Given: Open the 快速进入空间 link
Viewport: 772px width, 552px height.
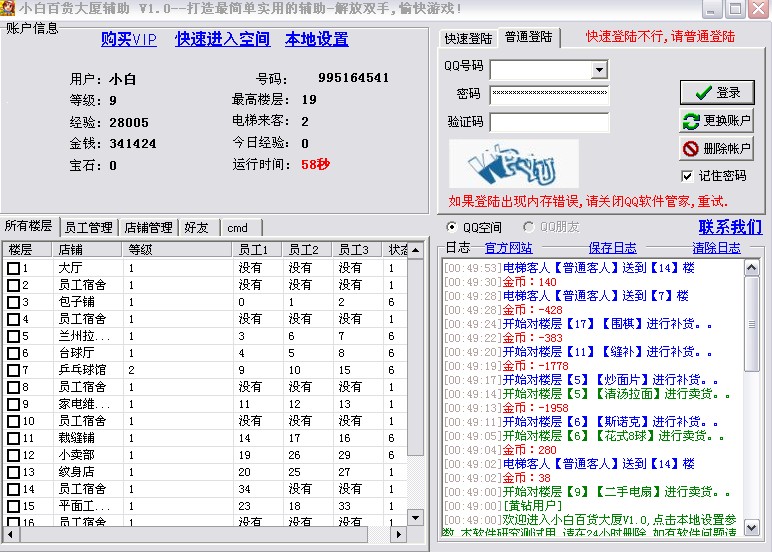Looking at the screenshot, I should [x=222, y=39].
